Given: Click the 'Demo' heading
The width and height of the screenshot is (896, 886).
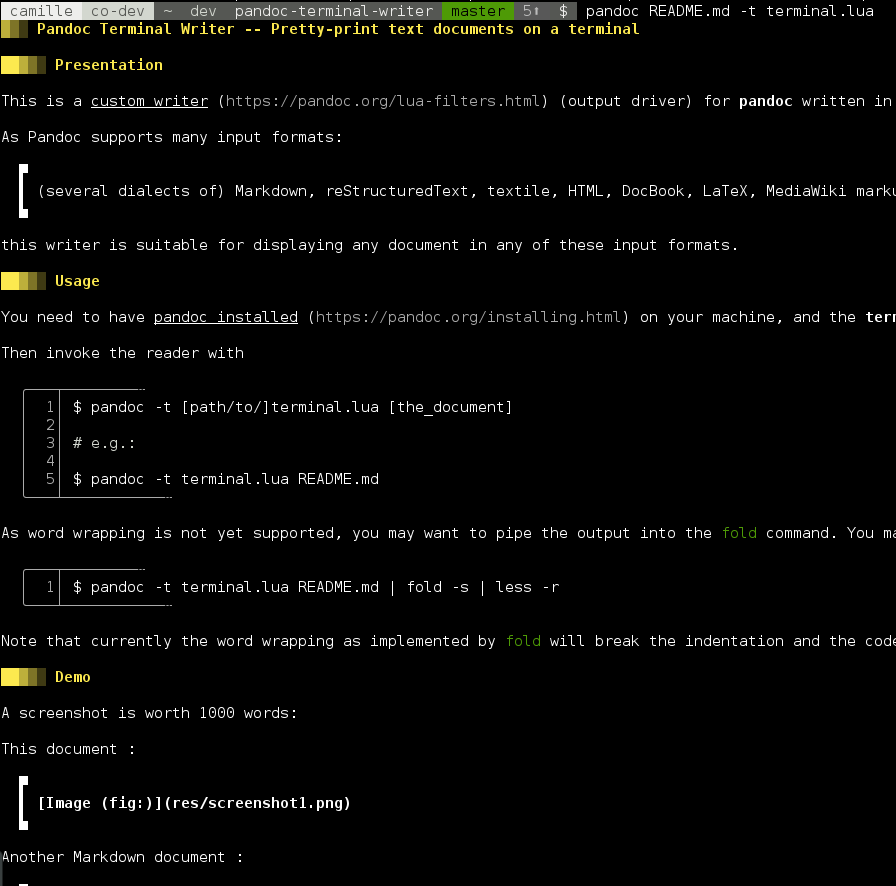Looking at the screenshot, I should [x=73, y=677].
